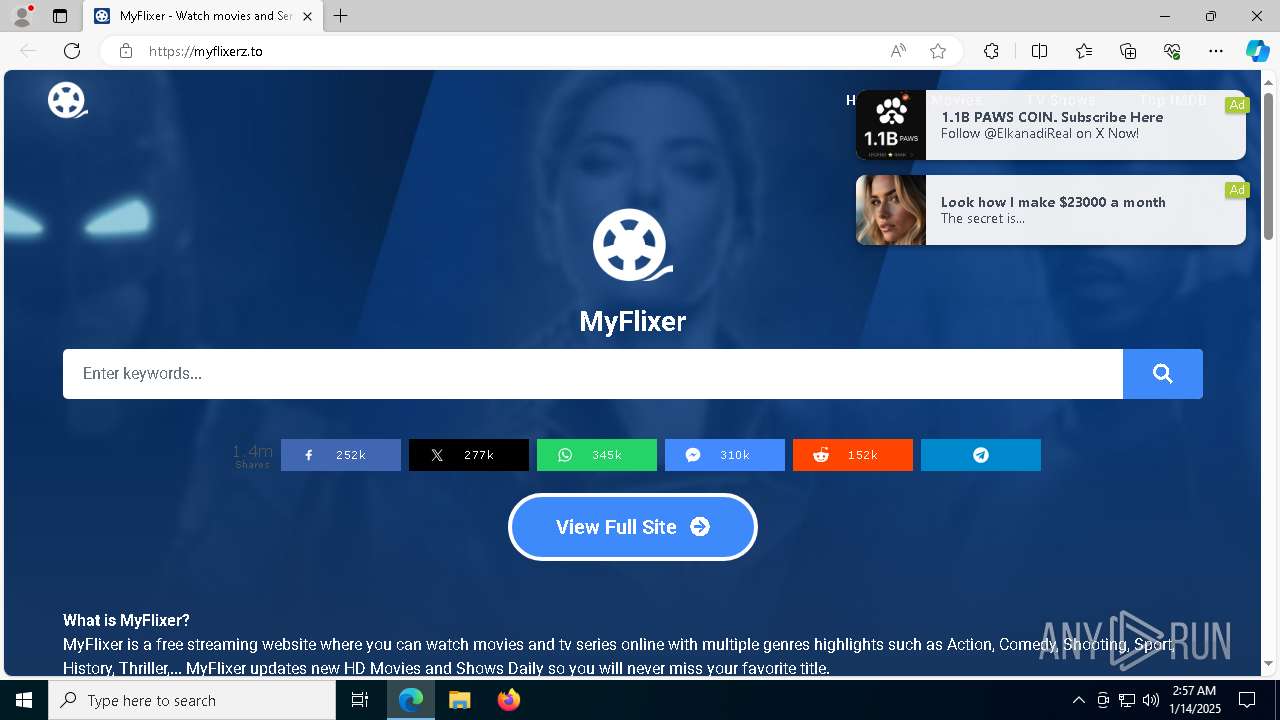Share on X (277k)

tap(469, 455)
